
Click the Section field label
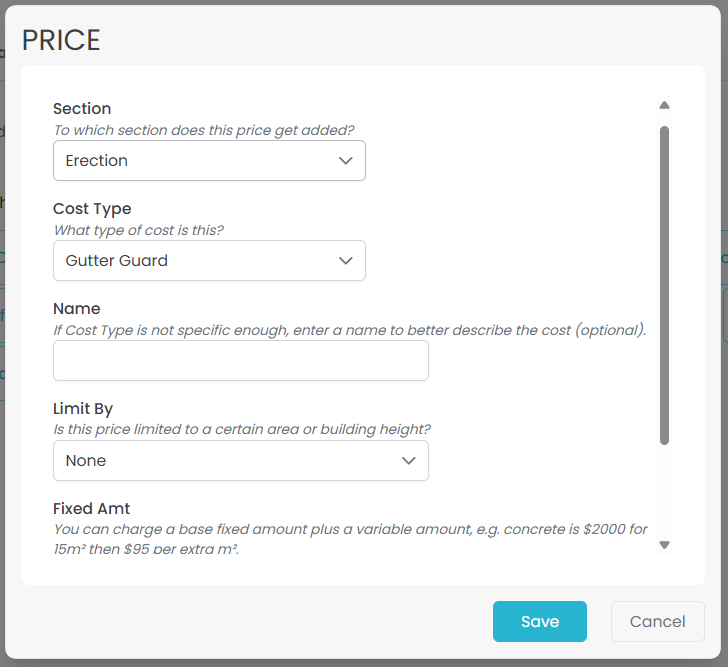click(x=82, y=109)
